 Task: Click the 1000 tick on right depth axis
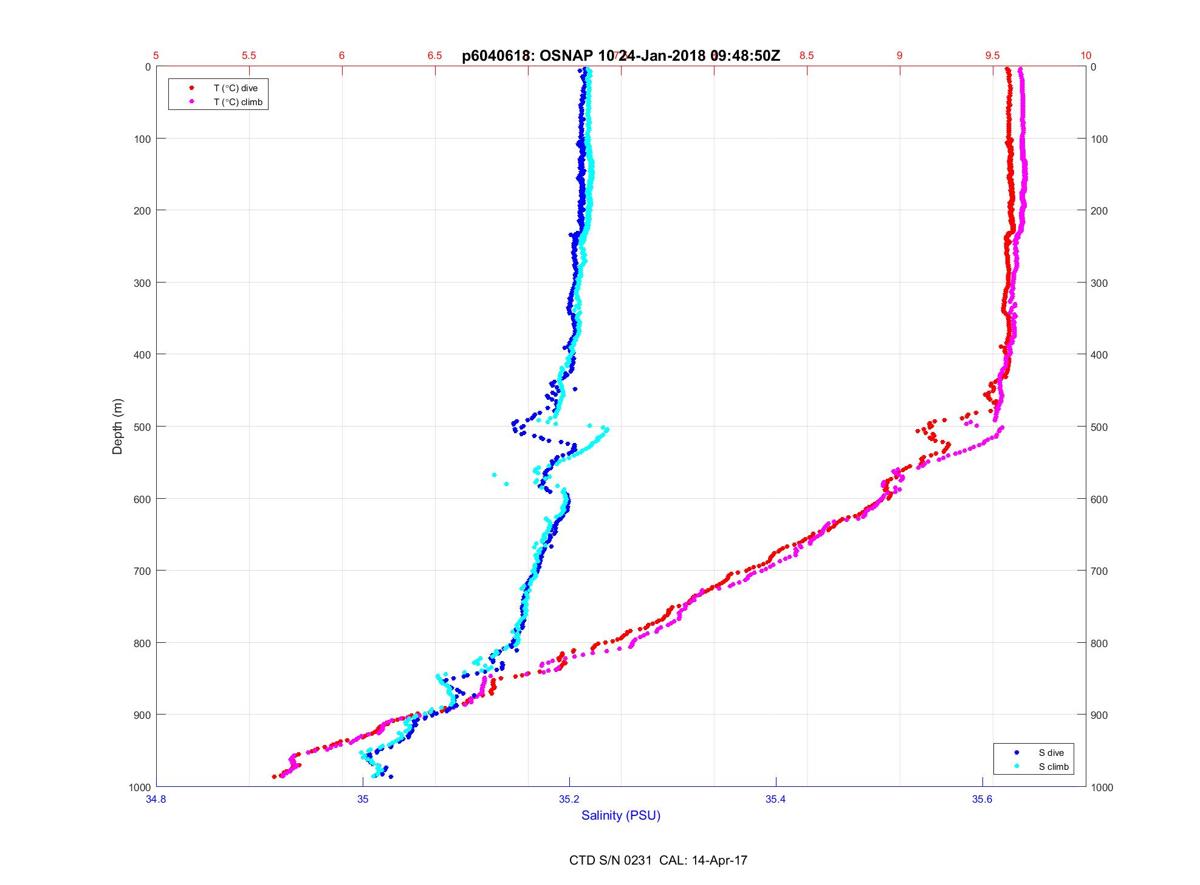click(1103, 787)
